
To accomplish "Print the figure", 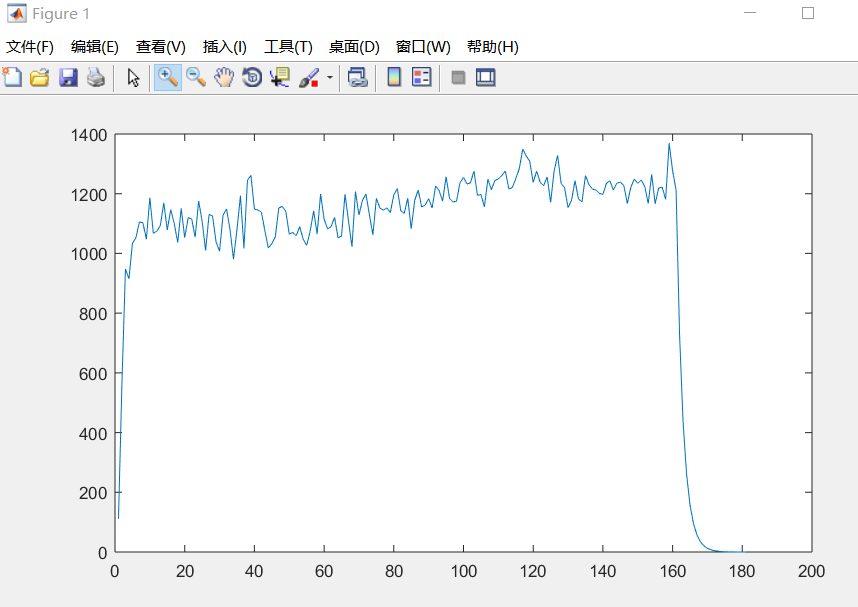I will point(94,78).
